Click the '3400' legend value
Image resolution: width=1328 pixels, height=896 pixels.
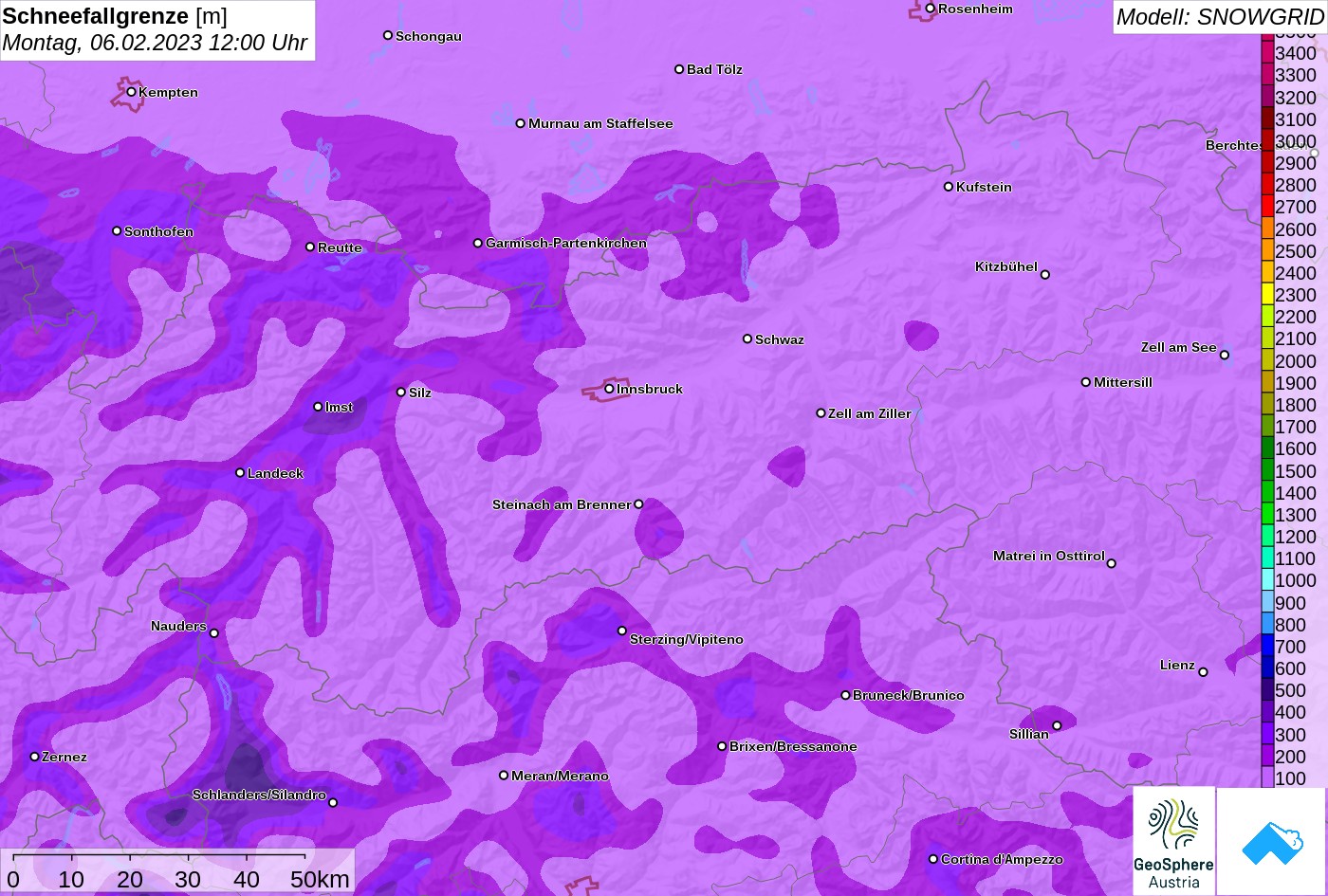1296,54
